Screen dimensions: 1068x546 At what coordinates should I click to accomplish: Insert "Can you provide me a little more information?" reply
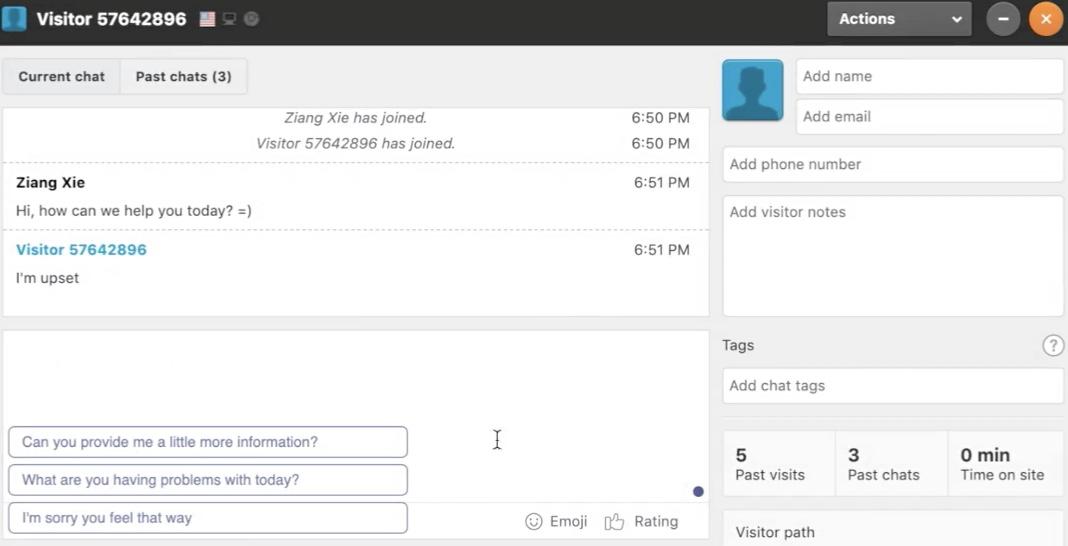208,442
